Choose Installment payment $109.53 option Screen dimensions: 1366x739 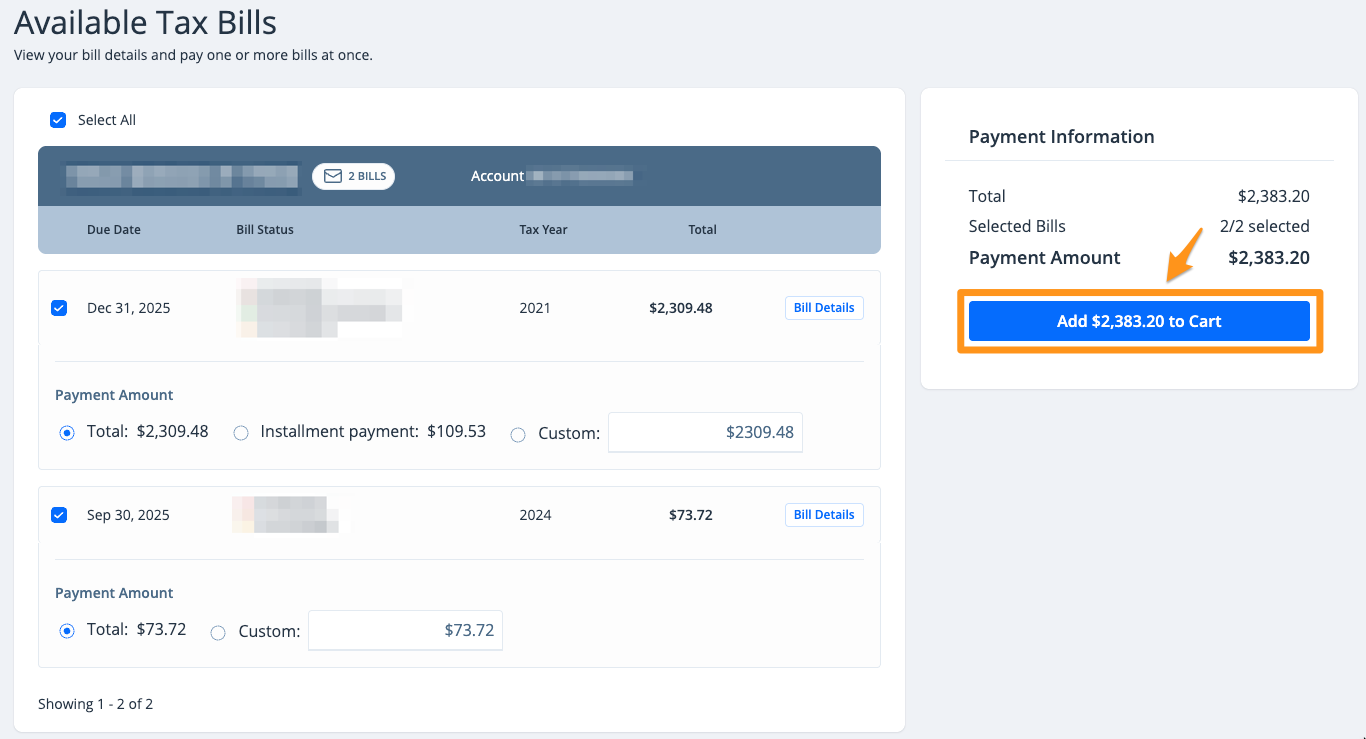click(241, 433)
